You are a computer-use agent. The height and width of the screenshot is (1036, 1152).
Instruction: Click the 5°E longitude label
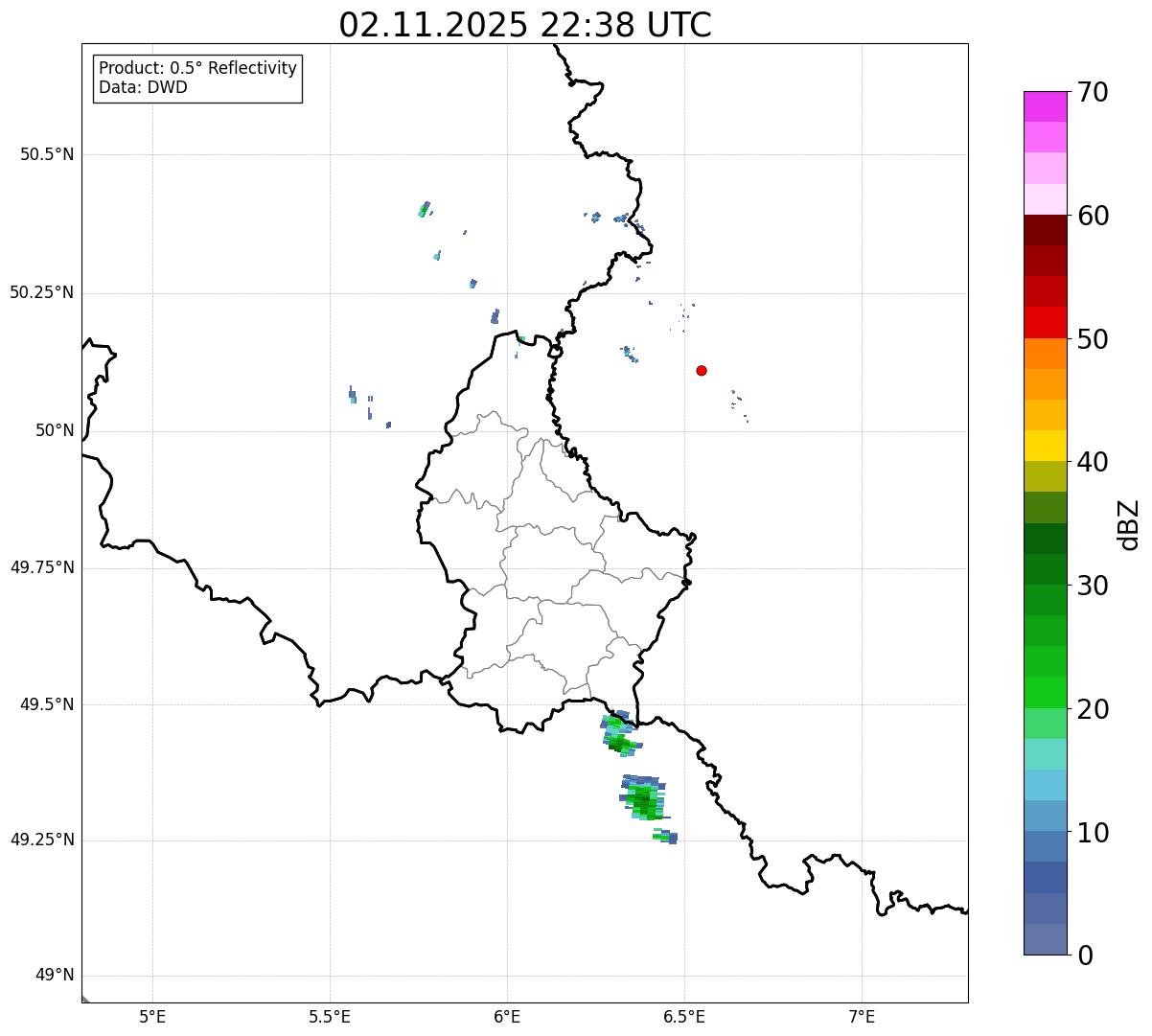tap(152, 1017)
